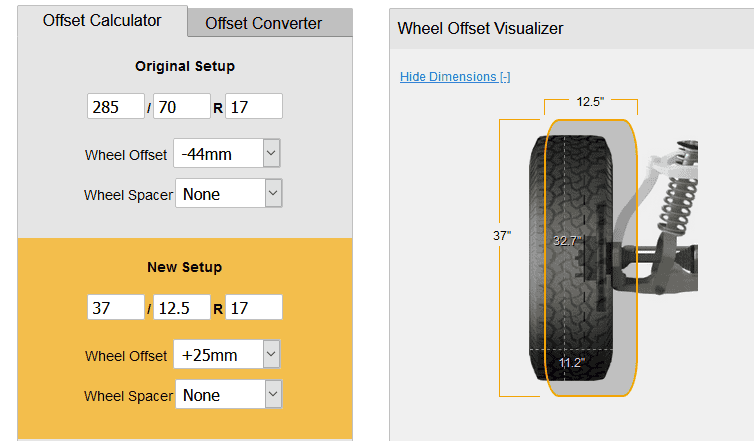Expand the original Wheel Spacer dropdown
754x441 pixels.
tap(228, 193)
